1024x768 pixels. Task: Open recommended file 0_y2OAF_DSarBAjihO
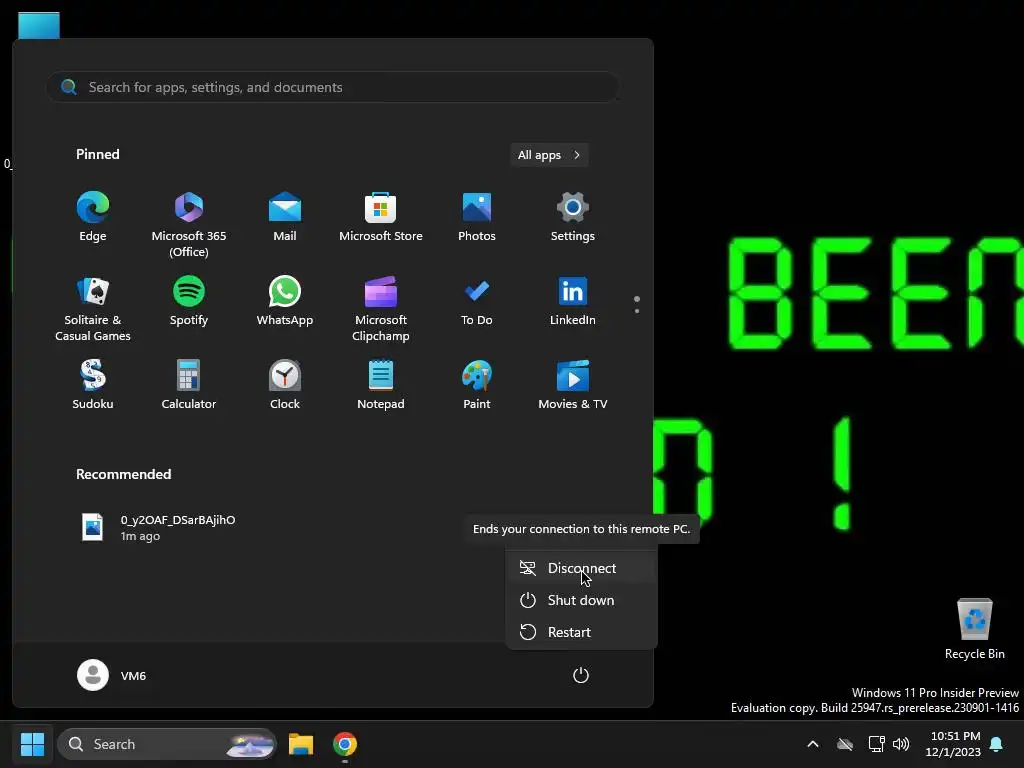(158, 528)
